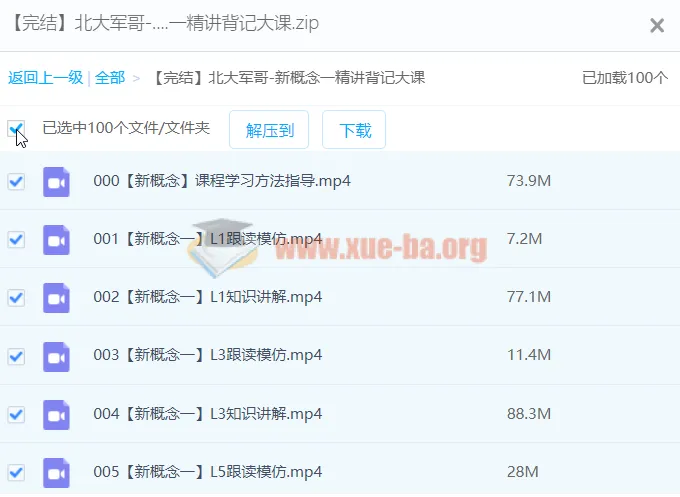680x497 pixels.
Task: Open file 001【新概念一】L1跟读模仿.mp4
Action: [207, 239]
